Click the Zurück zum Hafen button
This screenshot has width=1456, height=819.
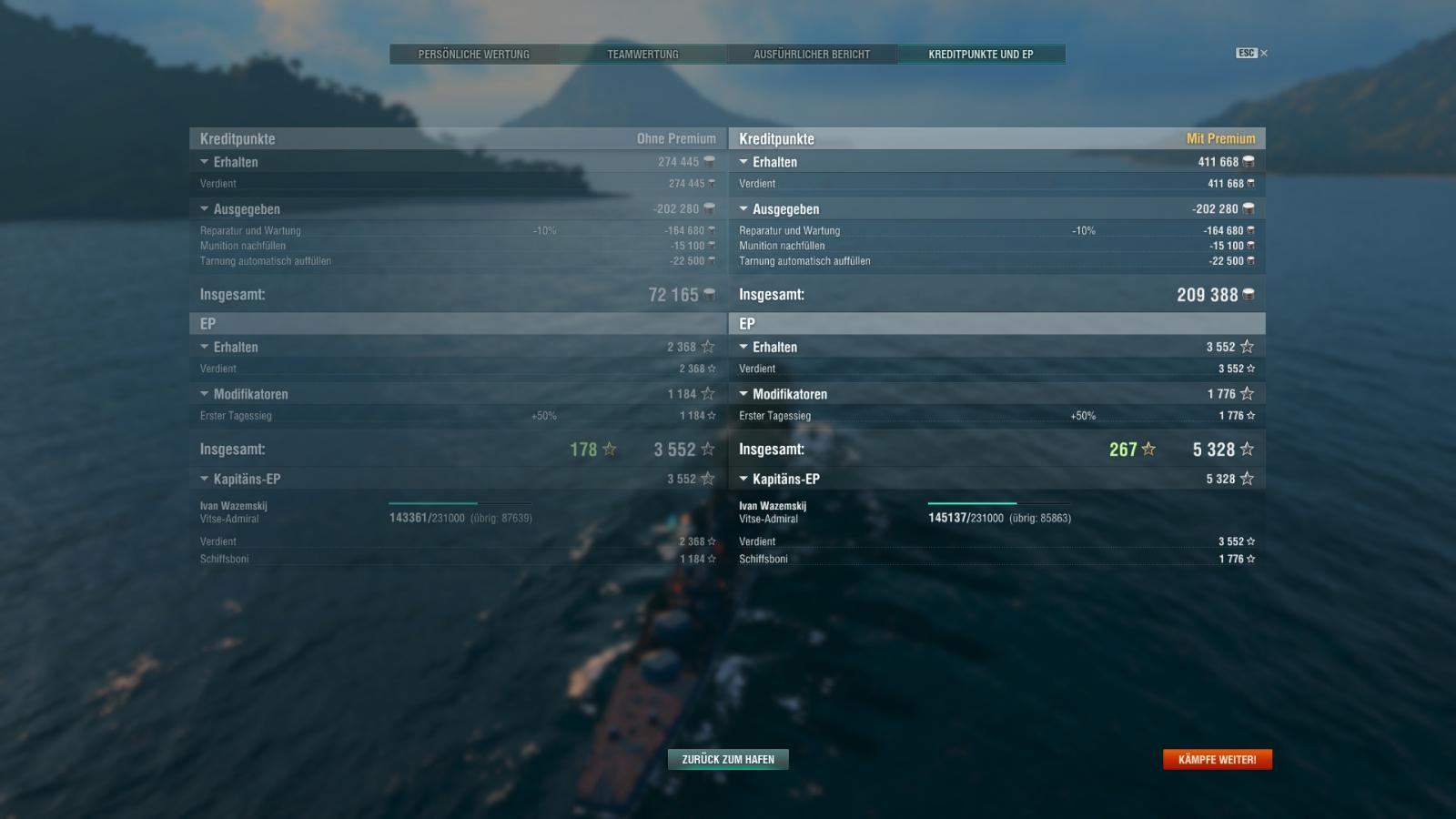pos(728,759)
